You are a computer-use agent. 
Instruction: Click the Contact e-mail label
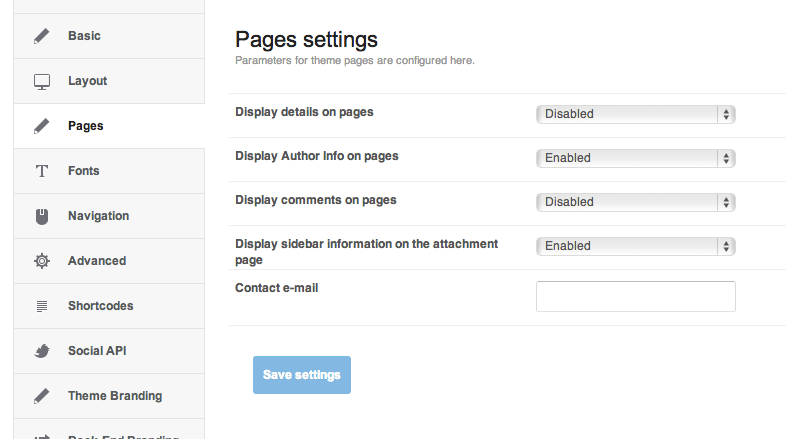point(277,288)
